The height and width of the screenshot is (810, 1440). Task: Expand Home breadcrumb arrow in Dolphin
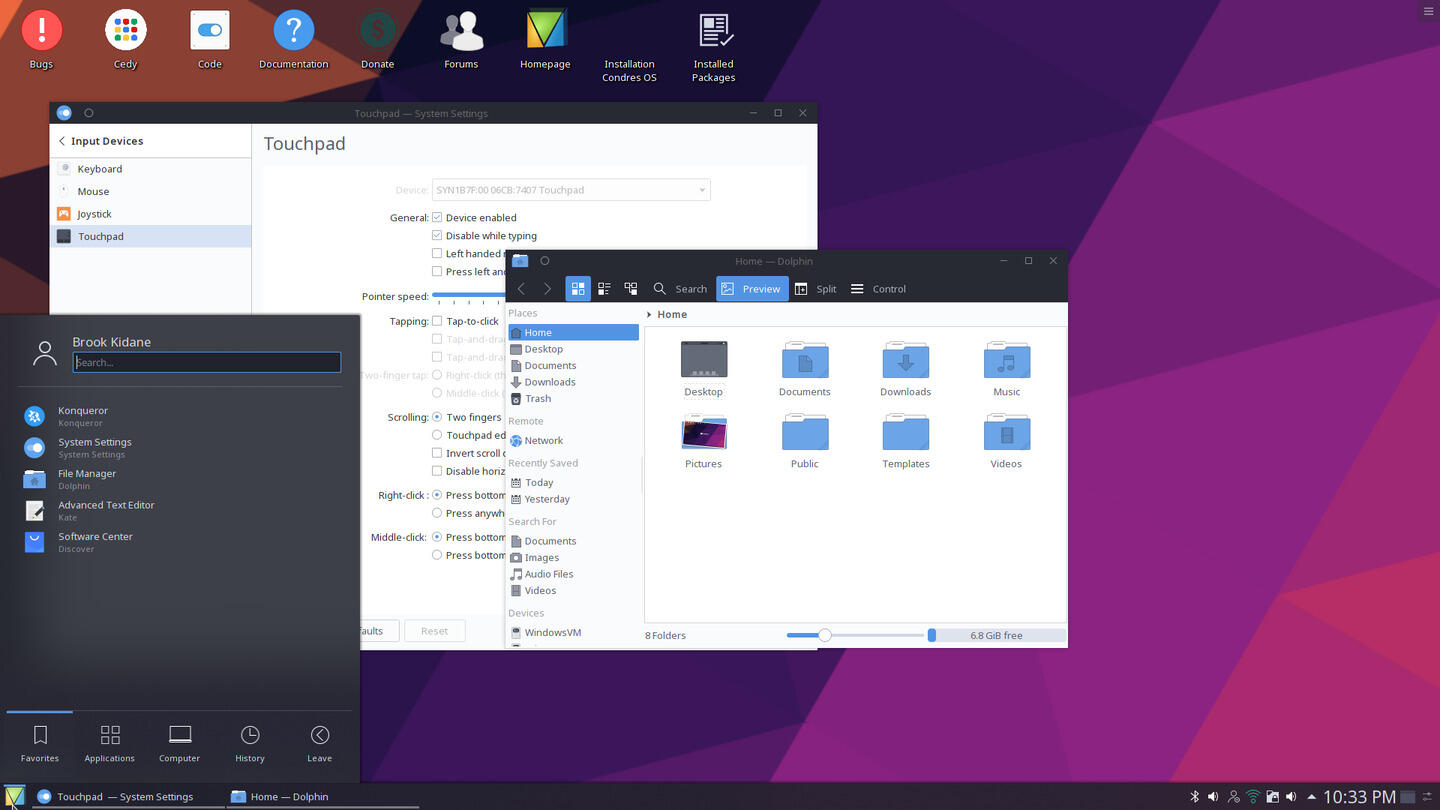[x=649, y=314]
